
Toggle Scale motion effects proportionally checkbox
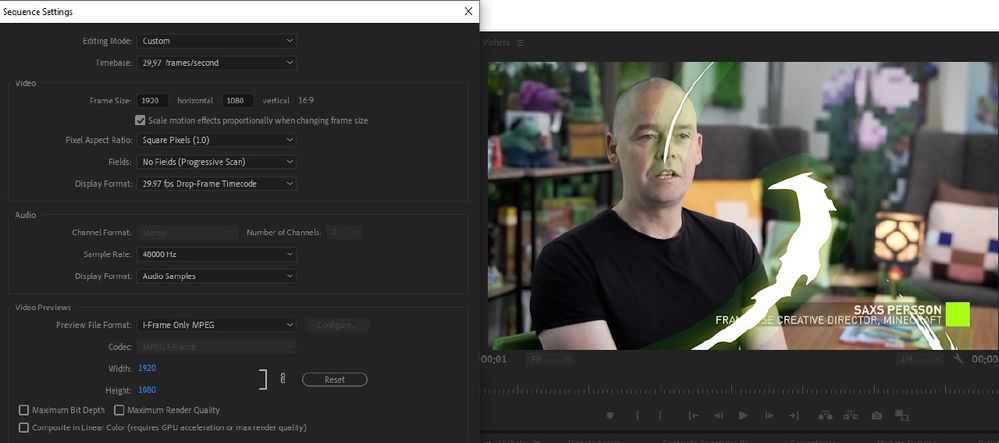pos(140,120)
